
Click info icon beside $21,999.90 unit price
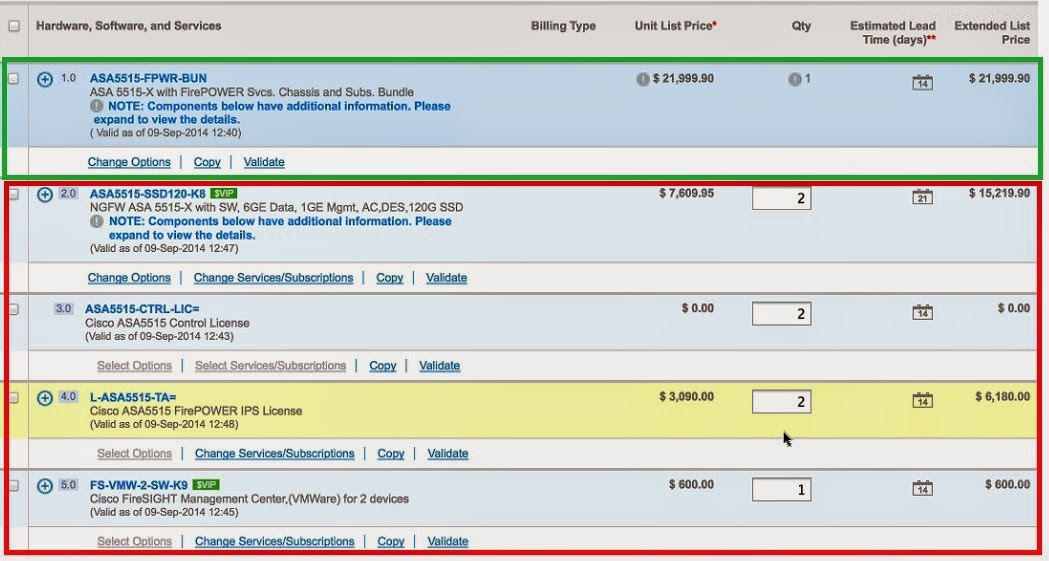pyautogui.click(x=643, y=80)
